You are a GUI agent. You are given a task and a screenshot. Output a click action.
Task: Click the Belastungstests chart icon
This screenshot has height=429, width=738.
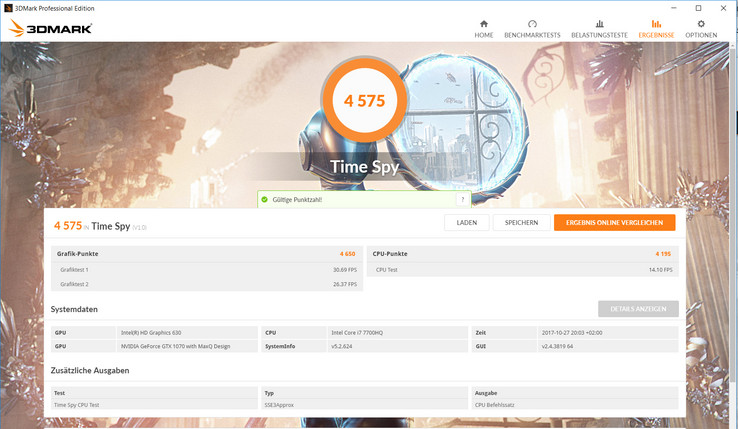click(x=599, y=24)
